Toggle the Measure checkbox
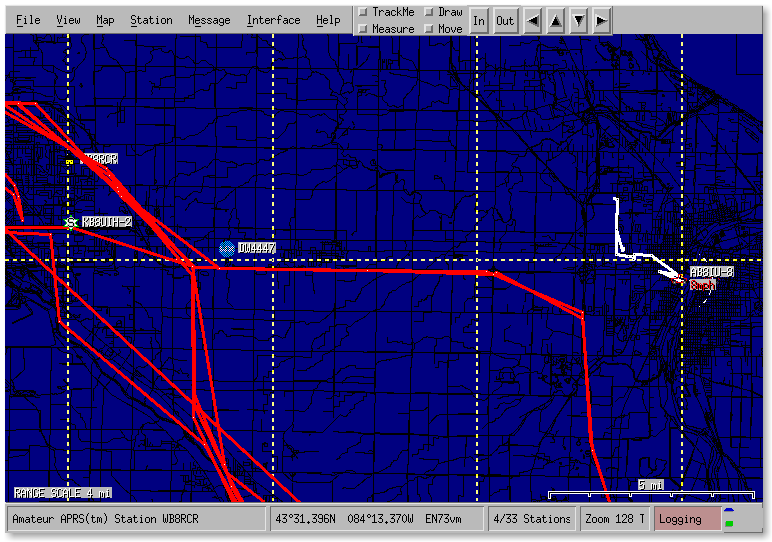 point(362,29)
